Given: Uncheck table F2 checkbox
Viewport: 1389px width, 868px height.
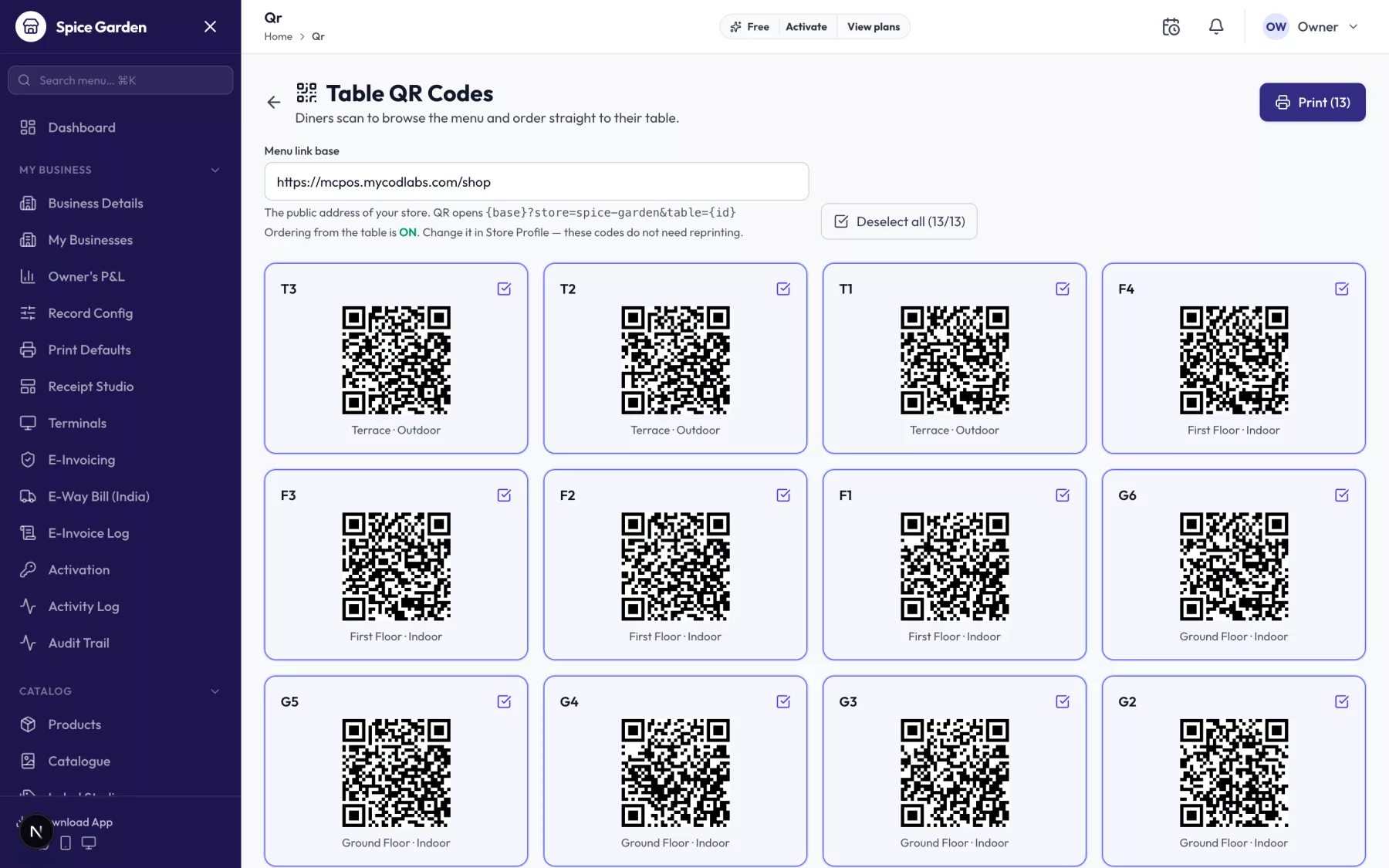Looking at the screenshot, I should tap(783, 495).
